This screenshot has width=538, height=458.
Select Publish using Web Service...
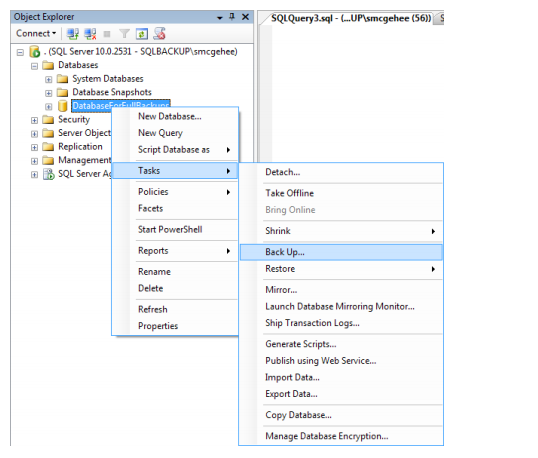click(x=341, y=361)
